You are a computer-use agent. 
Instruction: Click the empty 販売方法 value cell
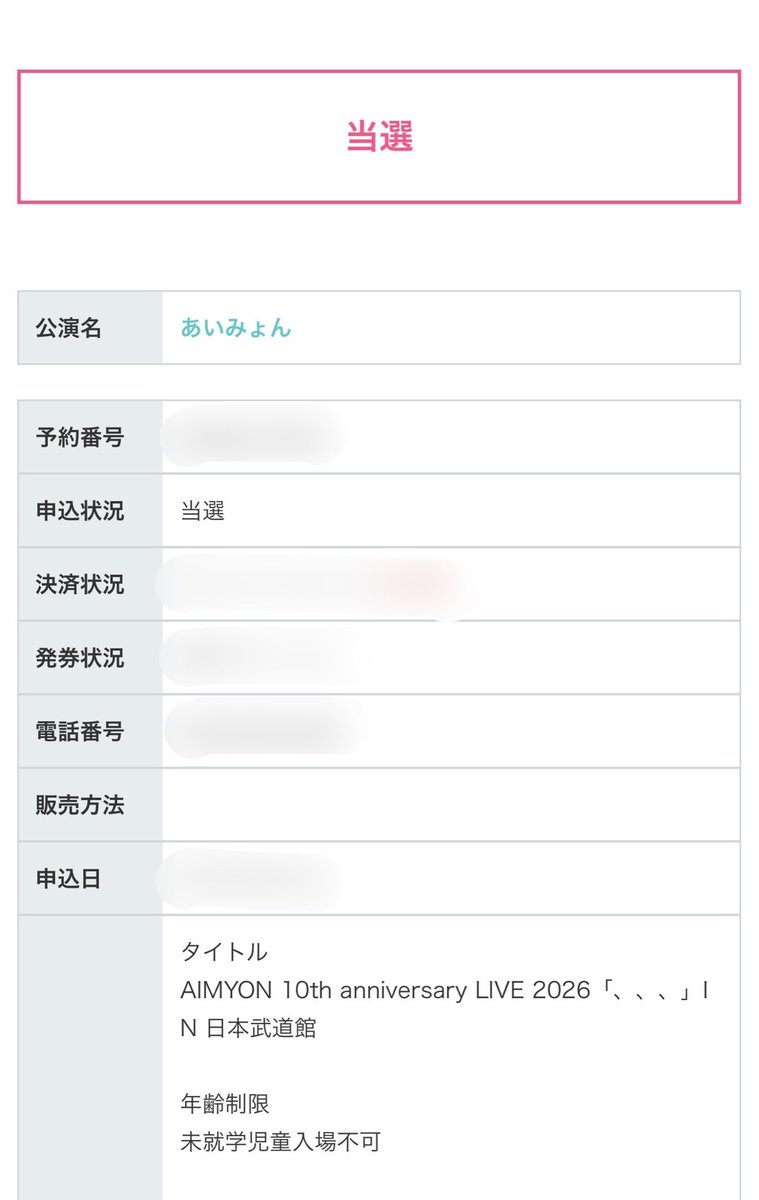(451, 805)
